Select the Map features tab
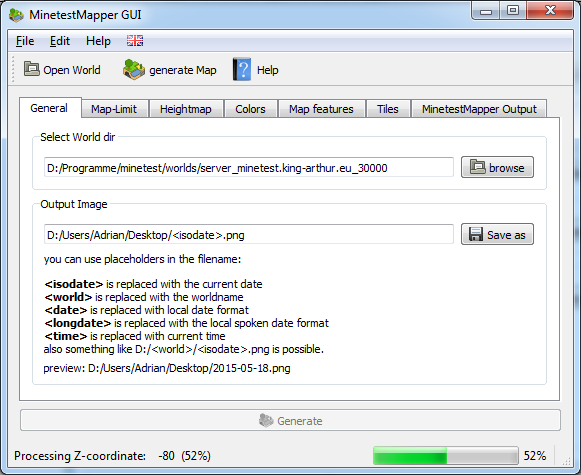 [x=321, y=109]
